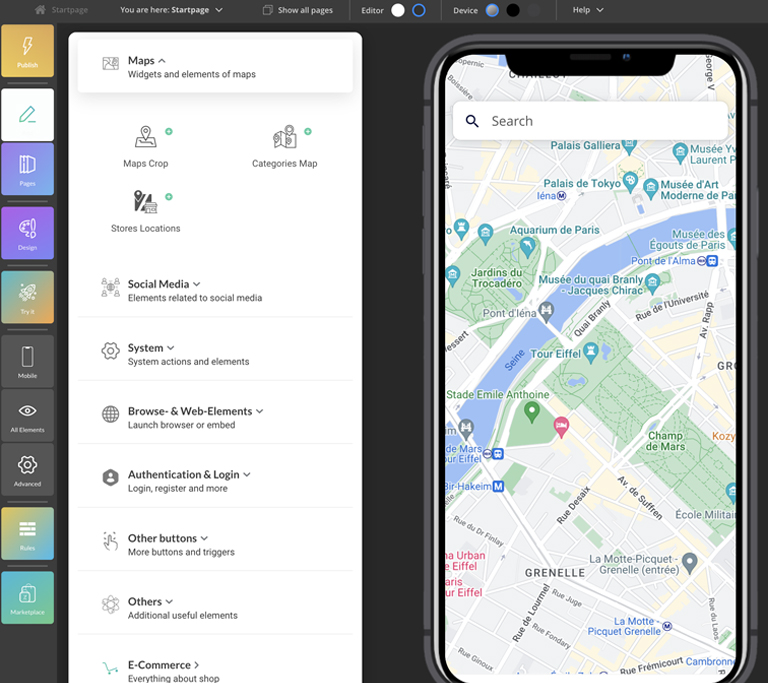Click 'Launch browser or embed' text
Image resolution: width=768 pixels, height=683 pixels.
point(181,425)
